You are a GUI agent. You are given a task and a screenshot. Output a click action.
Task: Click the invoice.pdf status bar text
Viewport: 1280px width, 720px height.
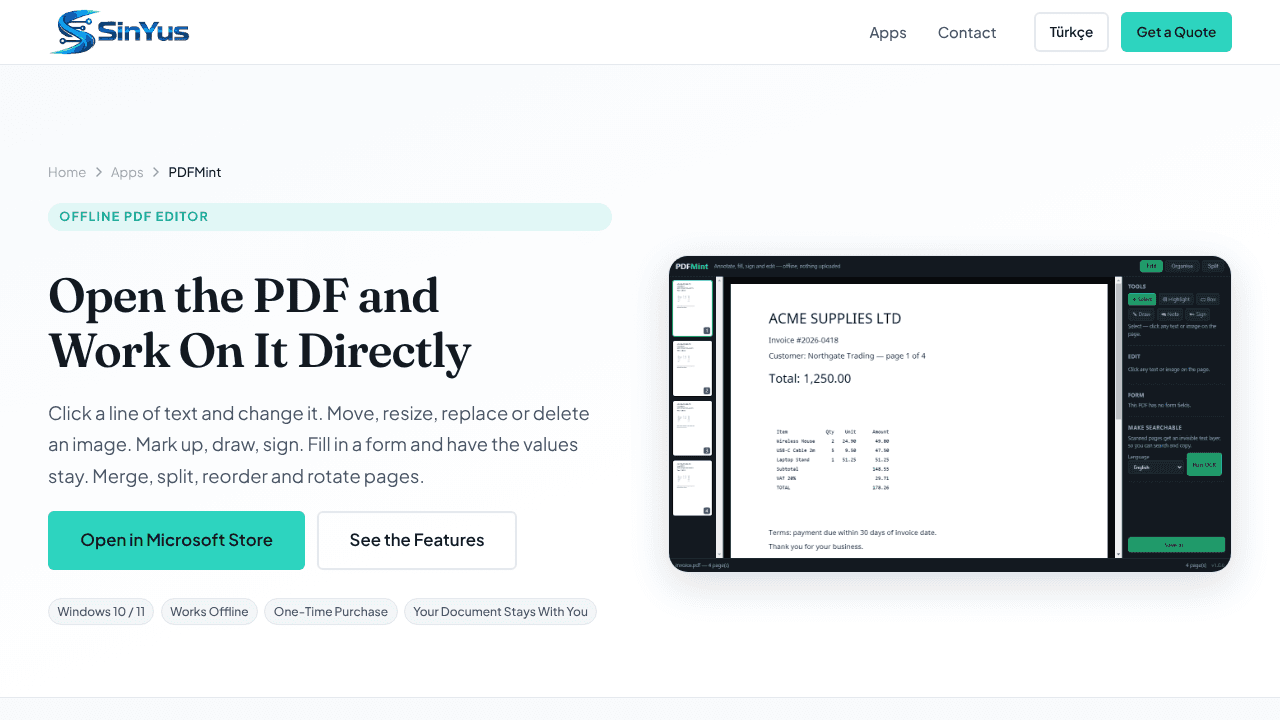point(702,566)
